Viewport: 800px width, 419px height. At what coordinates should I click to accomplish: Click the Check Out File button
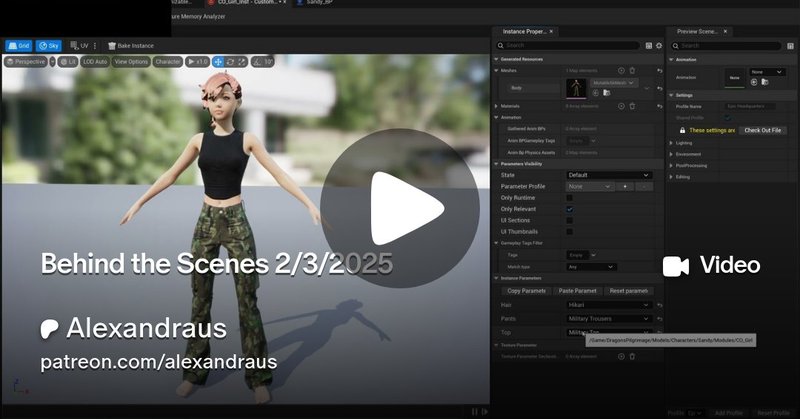762,131
